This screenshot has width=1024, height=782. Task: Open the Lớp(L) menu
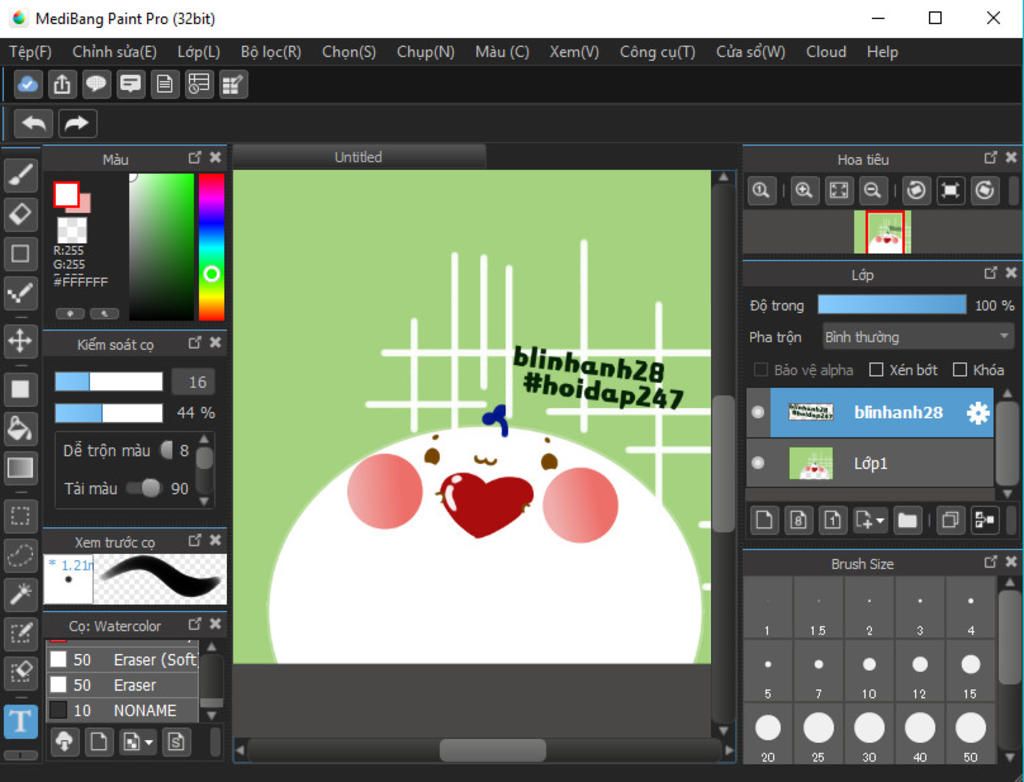(x=199, y=52)
